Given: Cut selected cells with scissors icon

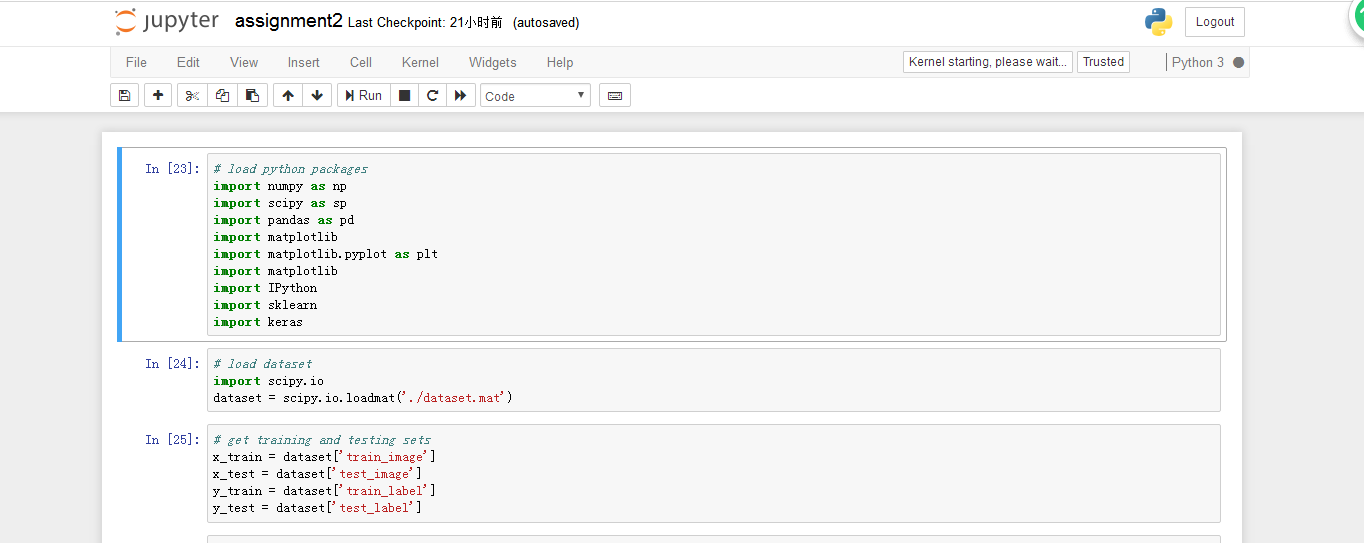Looking at the screenshot, I should pos(192,96).
